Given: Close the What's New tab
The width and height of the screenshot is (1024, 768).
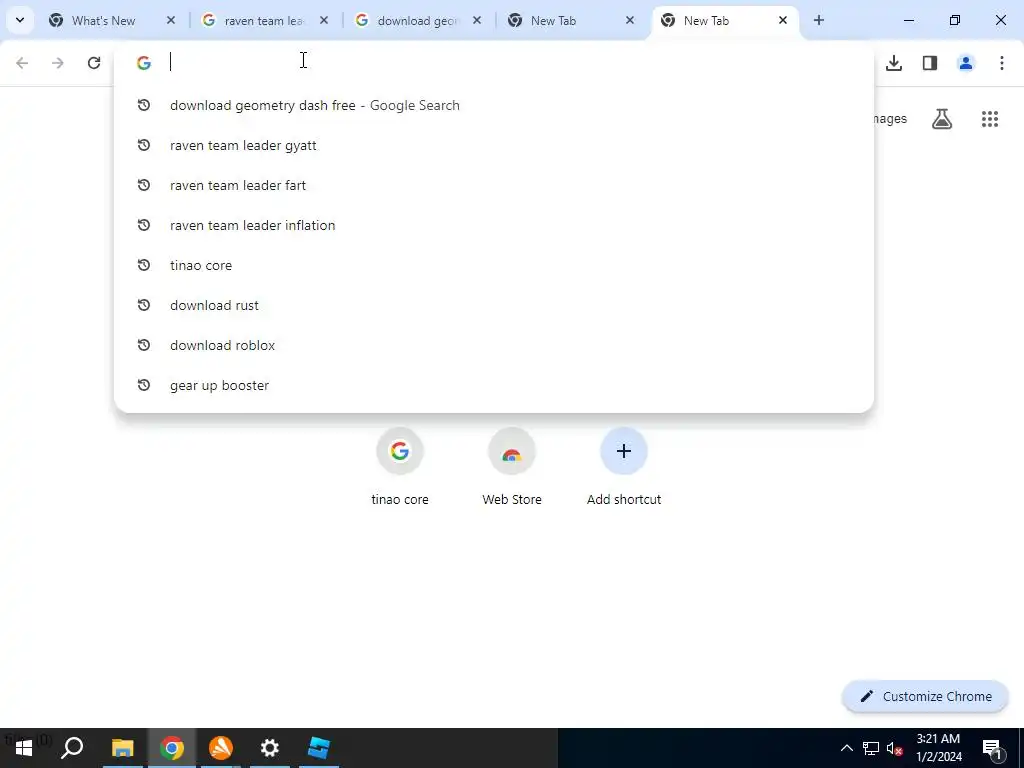Looking at the screenshot, I should click(171, 21).
